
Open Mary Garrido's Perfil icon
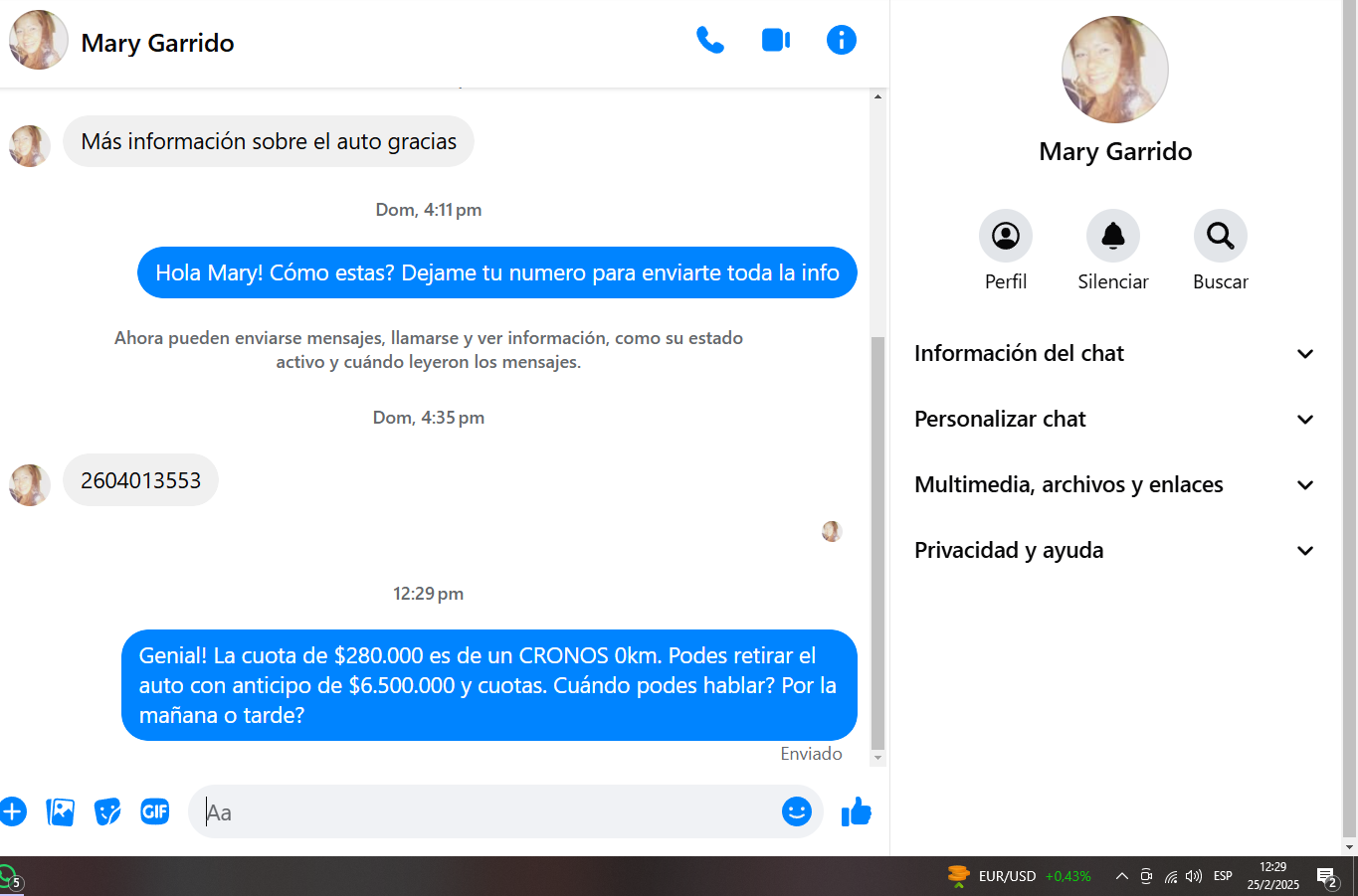(1006, 236)
